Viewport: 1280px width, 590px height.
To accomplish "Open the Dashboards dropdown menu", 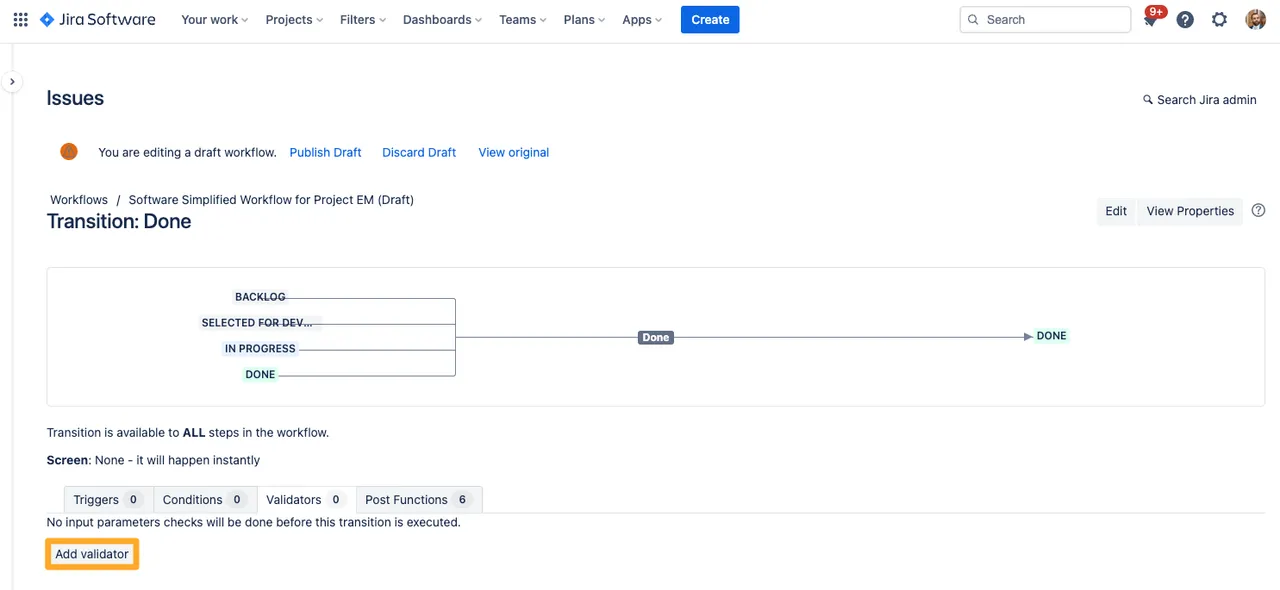I will [442, 19].
